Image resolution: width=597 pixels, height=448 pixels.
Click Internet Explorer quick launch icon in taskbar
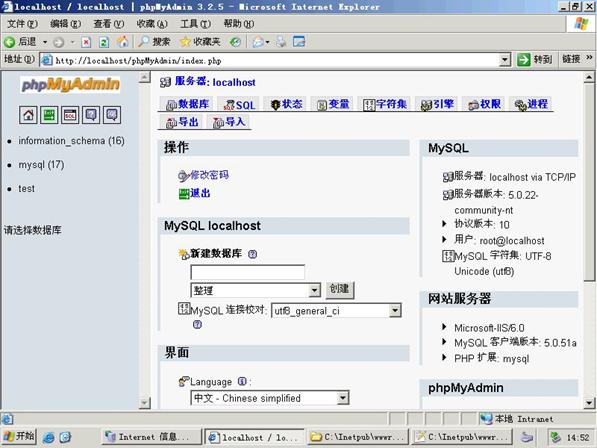tap(48, 437)
